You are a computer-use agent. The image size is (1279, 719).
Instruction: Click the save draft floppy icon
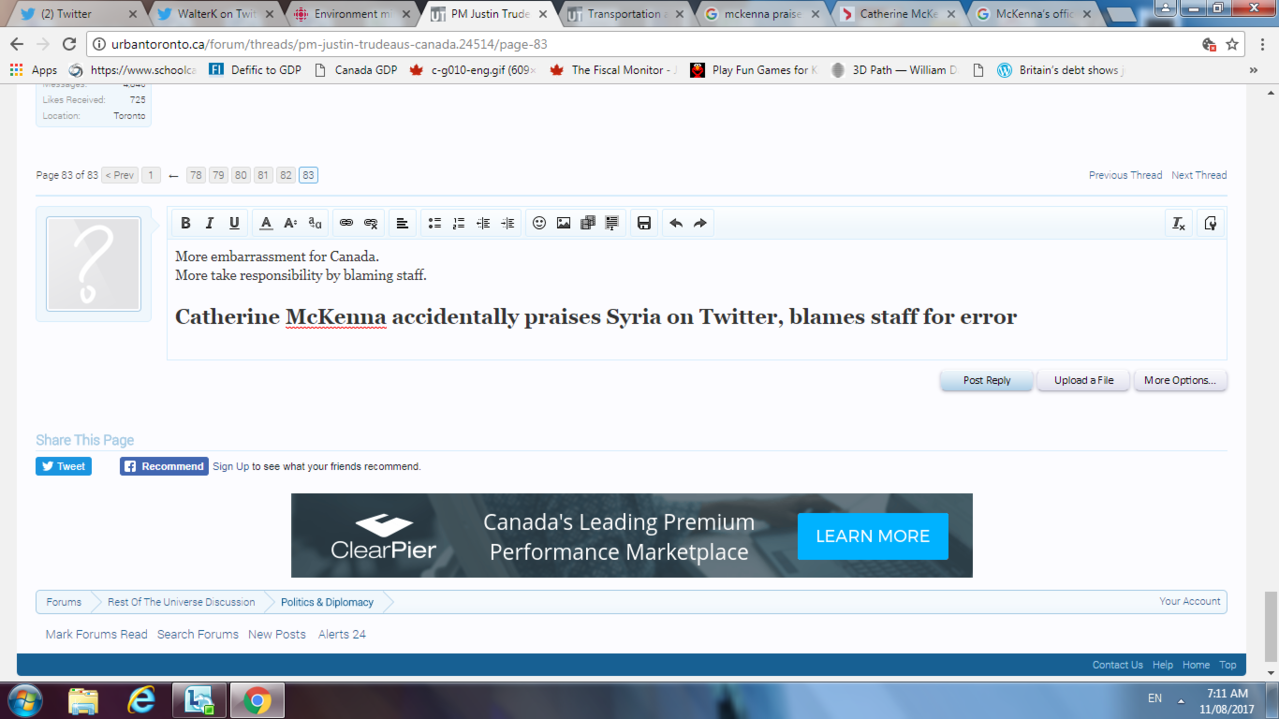[644, 223]
